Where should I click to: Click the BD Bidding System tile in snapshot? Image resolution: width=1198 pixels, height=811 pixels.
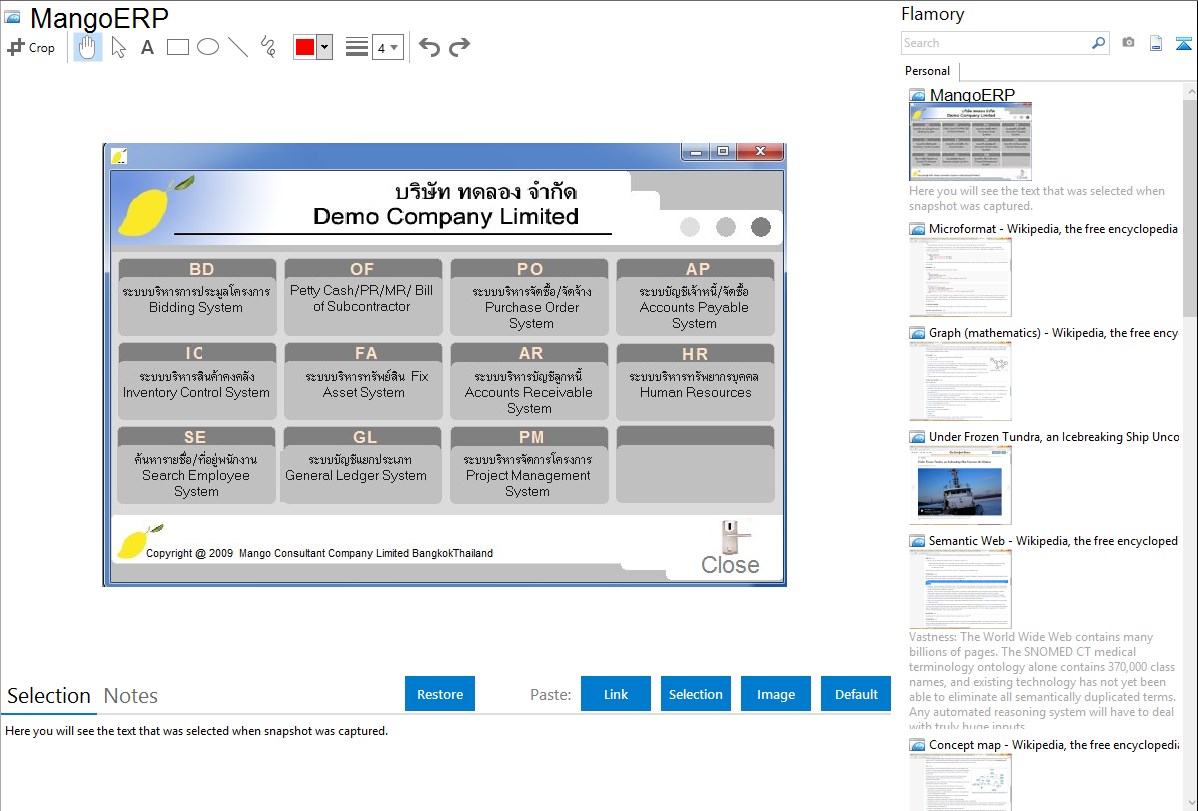click(197, 297)
